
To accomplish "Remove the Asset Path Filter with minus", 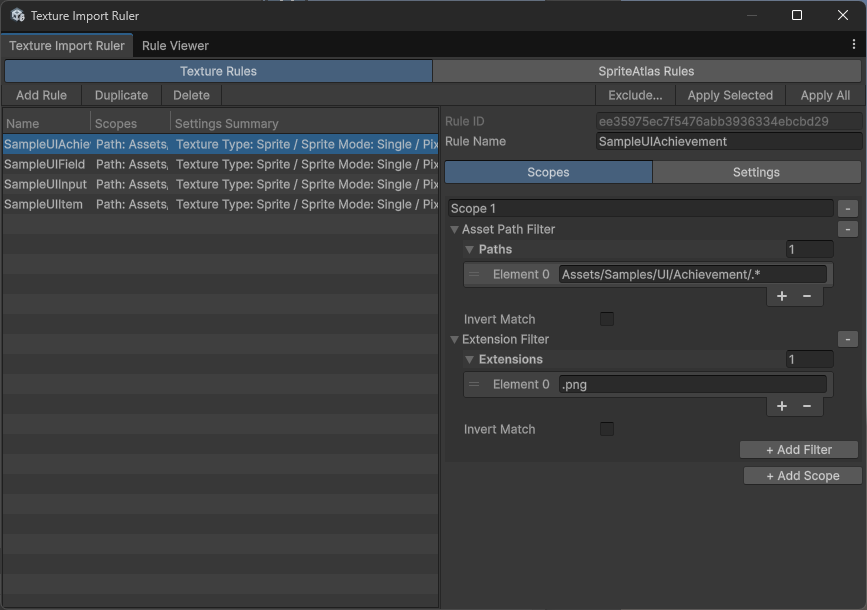I will [x=847, y=229].
